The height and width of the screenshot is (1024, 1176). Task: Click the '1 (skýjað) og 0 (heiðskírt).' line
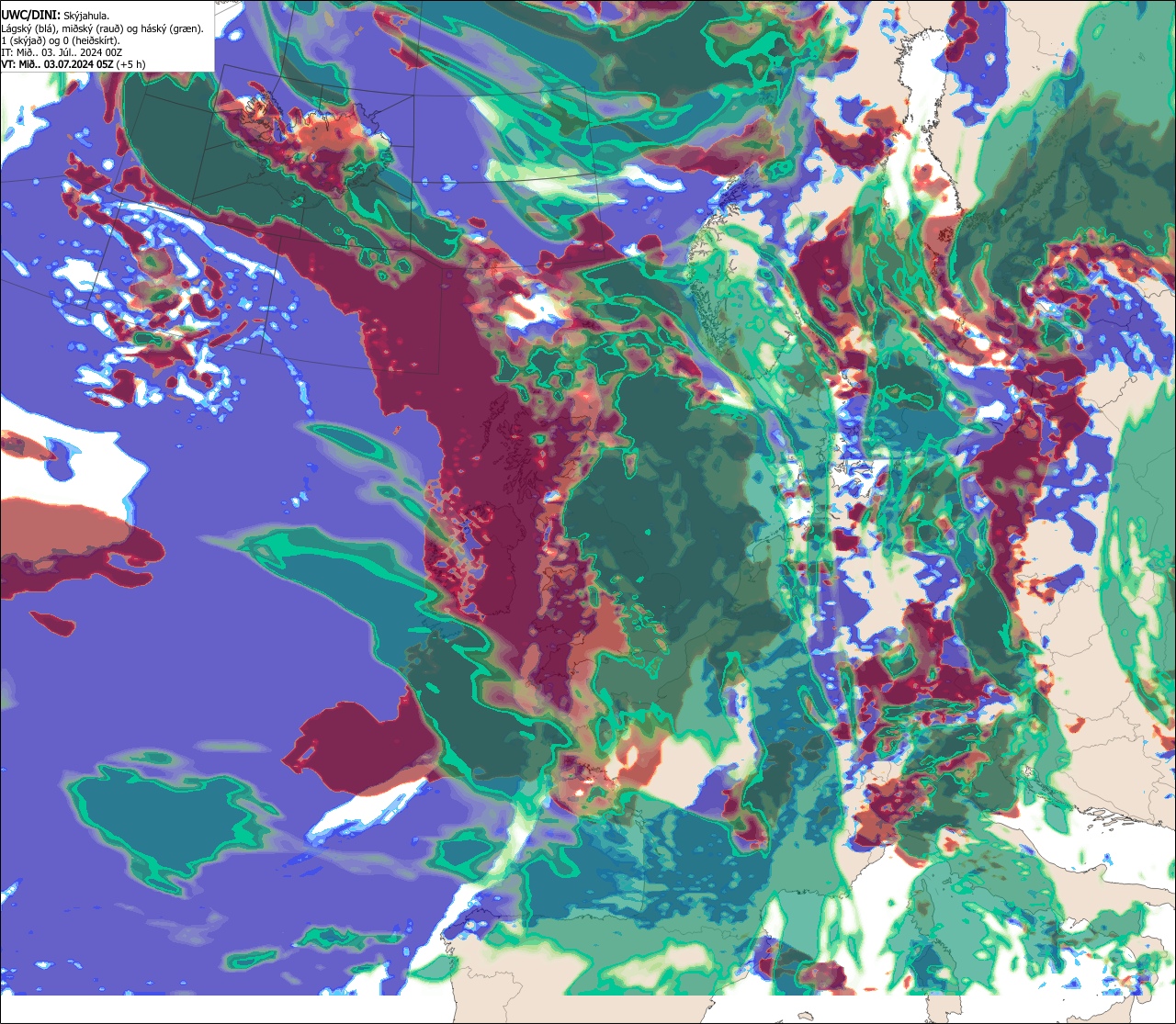(61, 40)
